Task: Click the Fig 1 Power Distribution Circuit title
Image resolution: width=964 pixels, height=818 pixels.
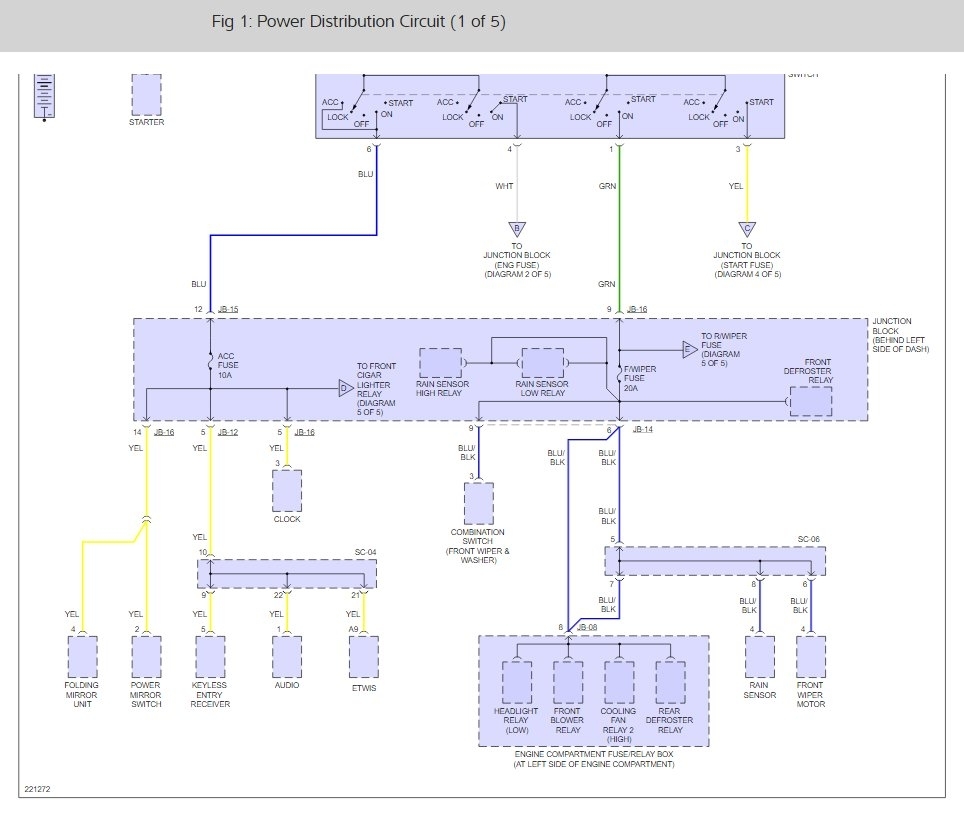Action: (x=358, y=22)
